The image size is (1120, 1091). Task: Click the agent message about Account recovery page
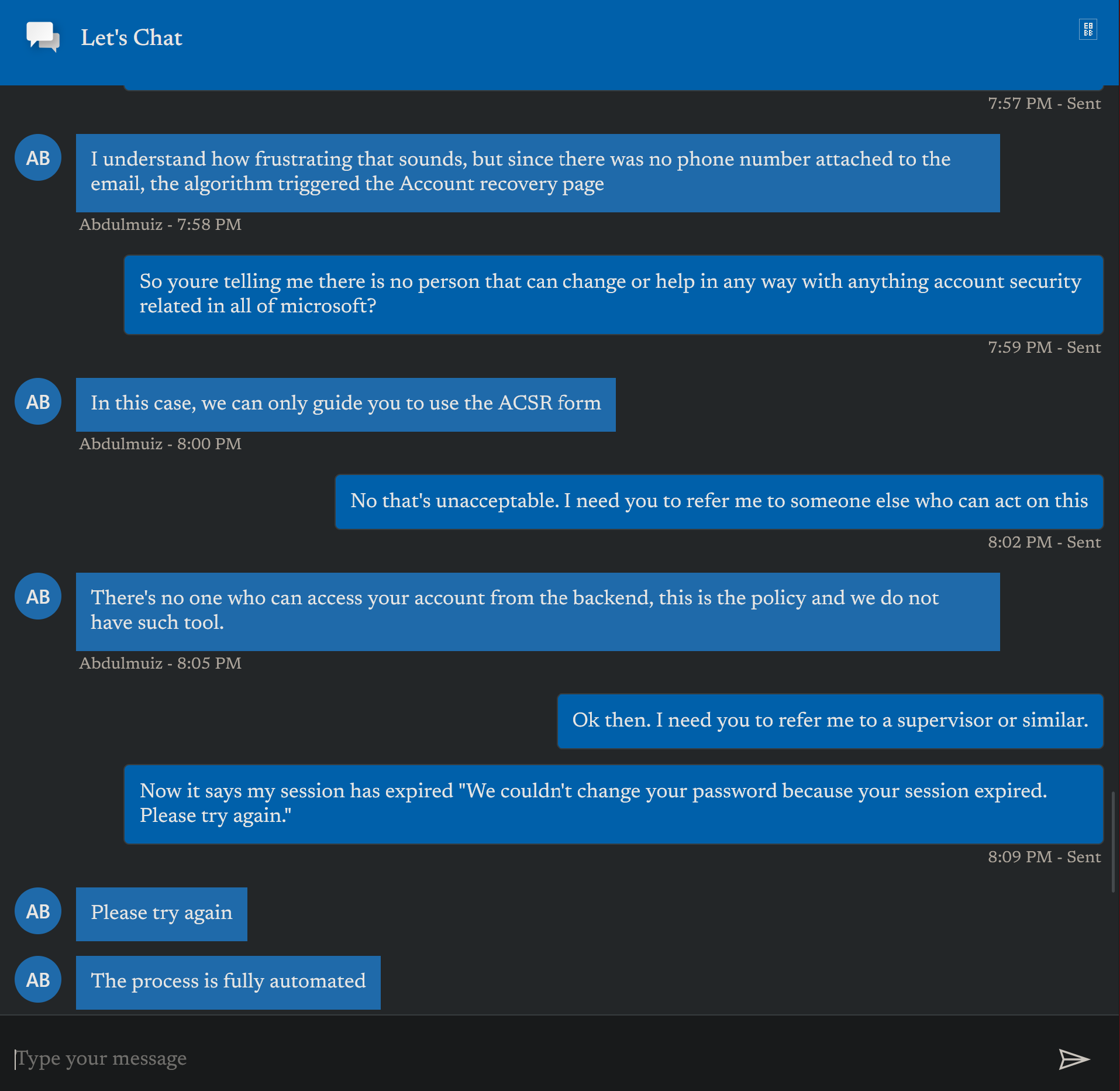(537, 173)
